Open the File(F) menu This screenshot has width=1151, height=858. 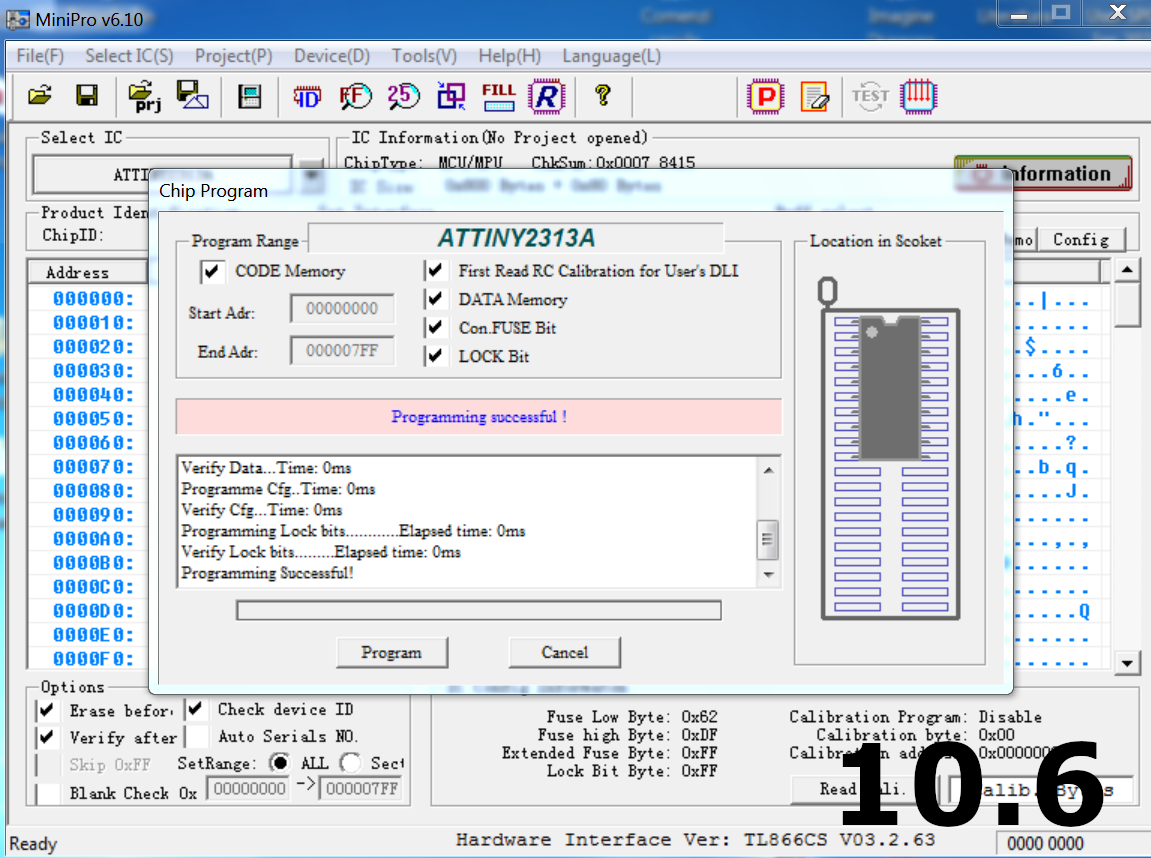click(x=40, y=56)
